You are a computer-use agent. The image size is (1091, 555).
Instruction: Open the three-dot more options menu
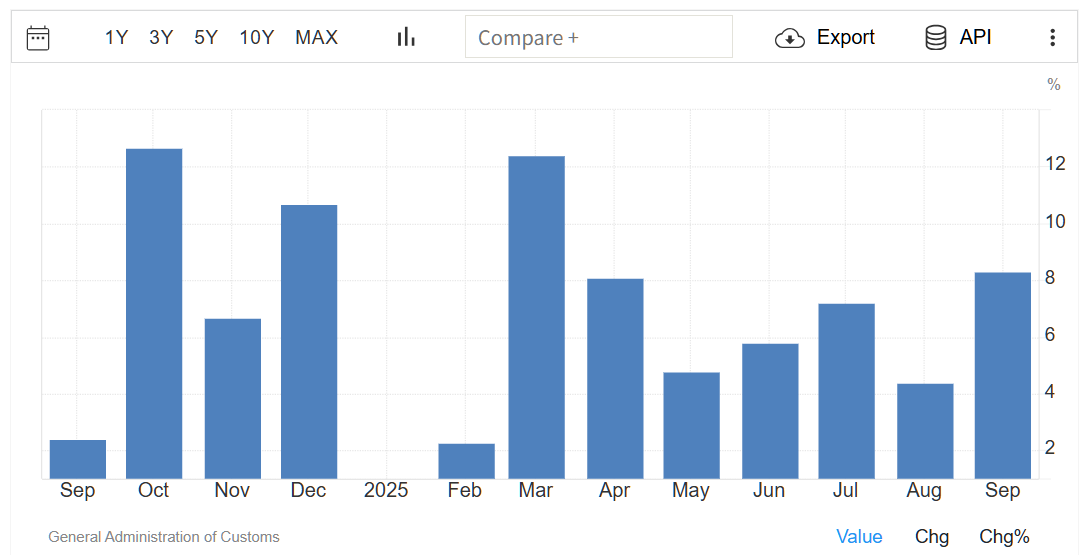[x=1052, y=38]
